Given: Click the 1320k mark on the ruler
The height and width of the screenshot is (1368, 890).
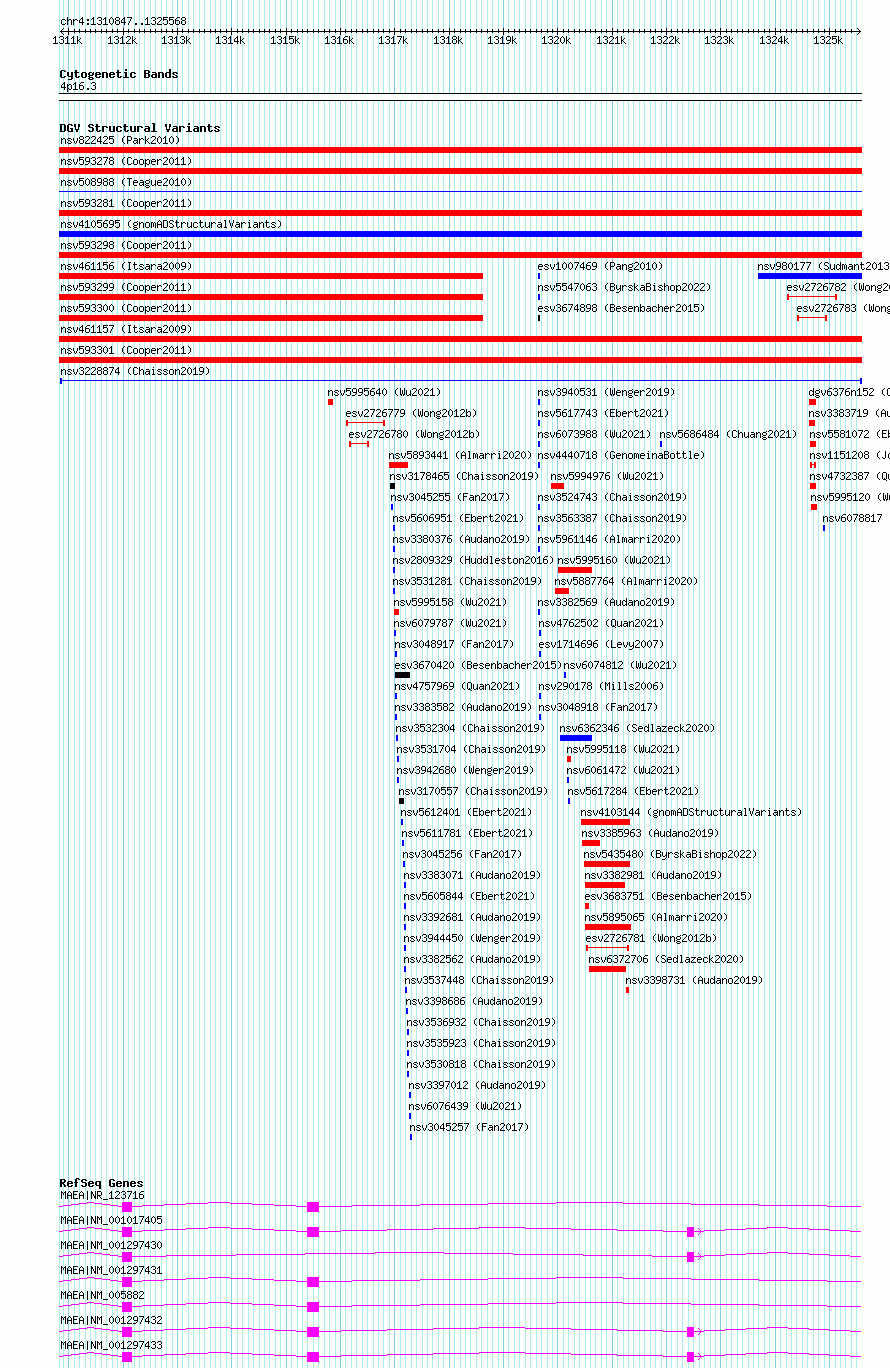Looking at the screenshot, I should tap(556, 40).
